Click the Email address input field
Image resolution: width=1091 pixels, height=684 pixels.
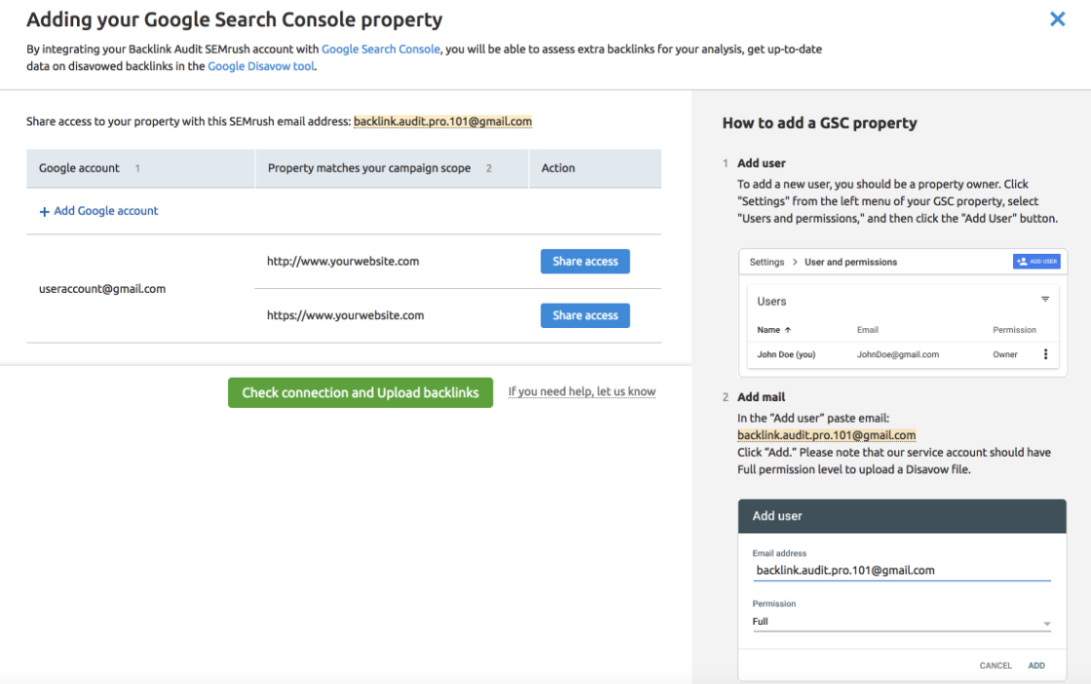900,569
